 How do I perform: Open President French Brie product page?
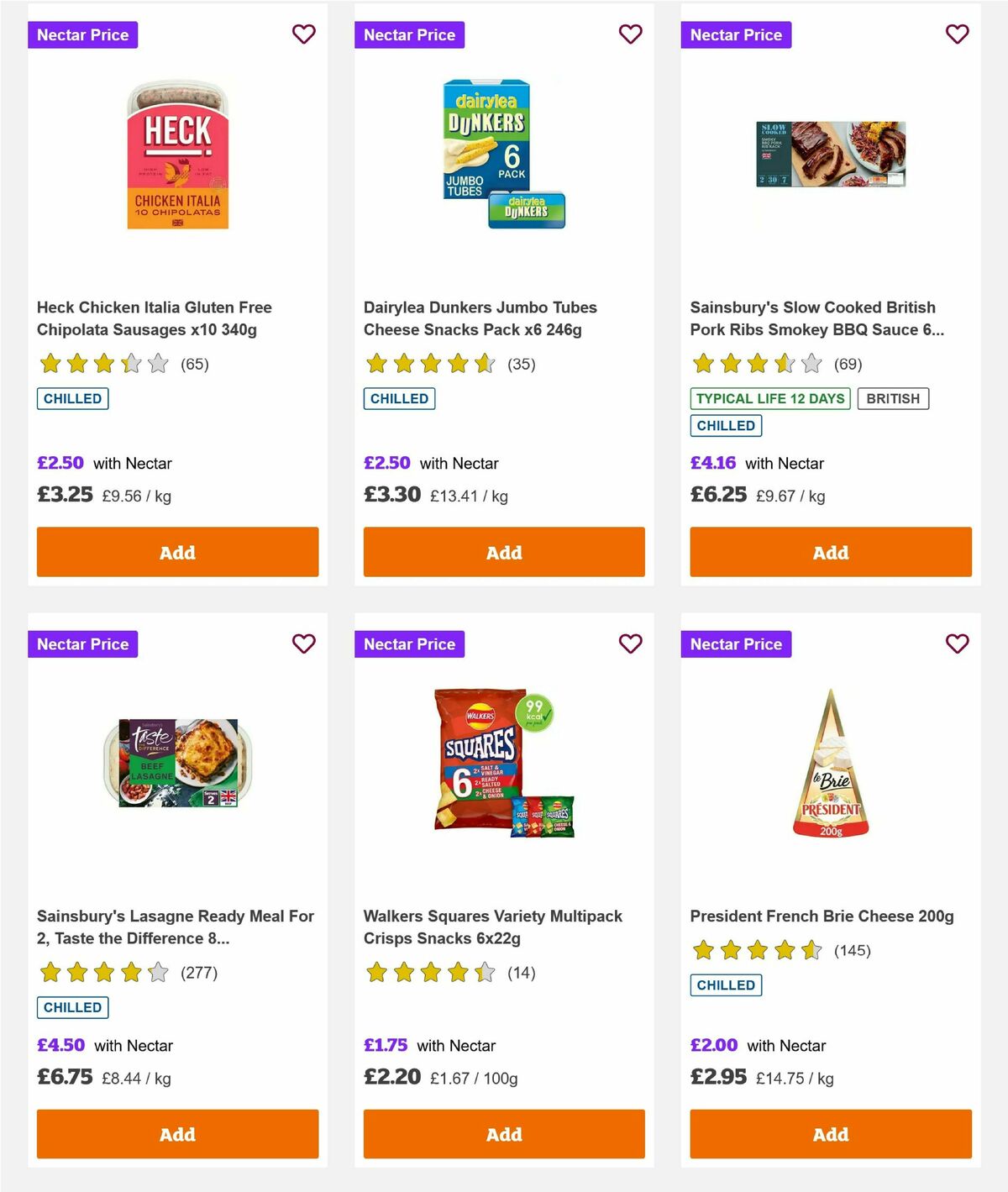coord(822,916)
